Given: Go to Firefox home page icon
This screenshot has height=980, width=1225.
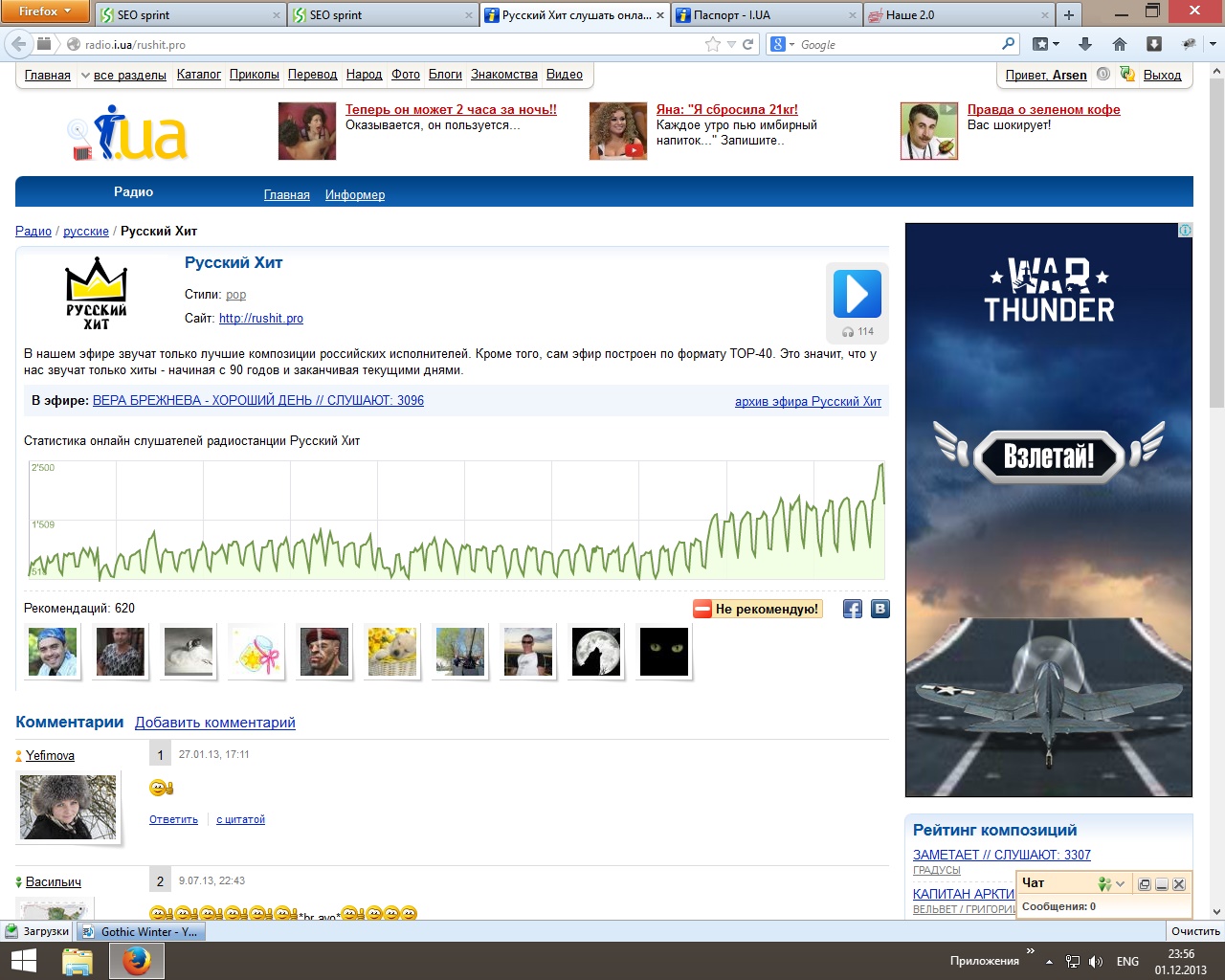Looking at the screenshot, I should 1119,44.
